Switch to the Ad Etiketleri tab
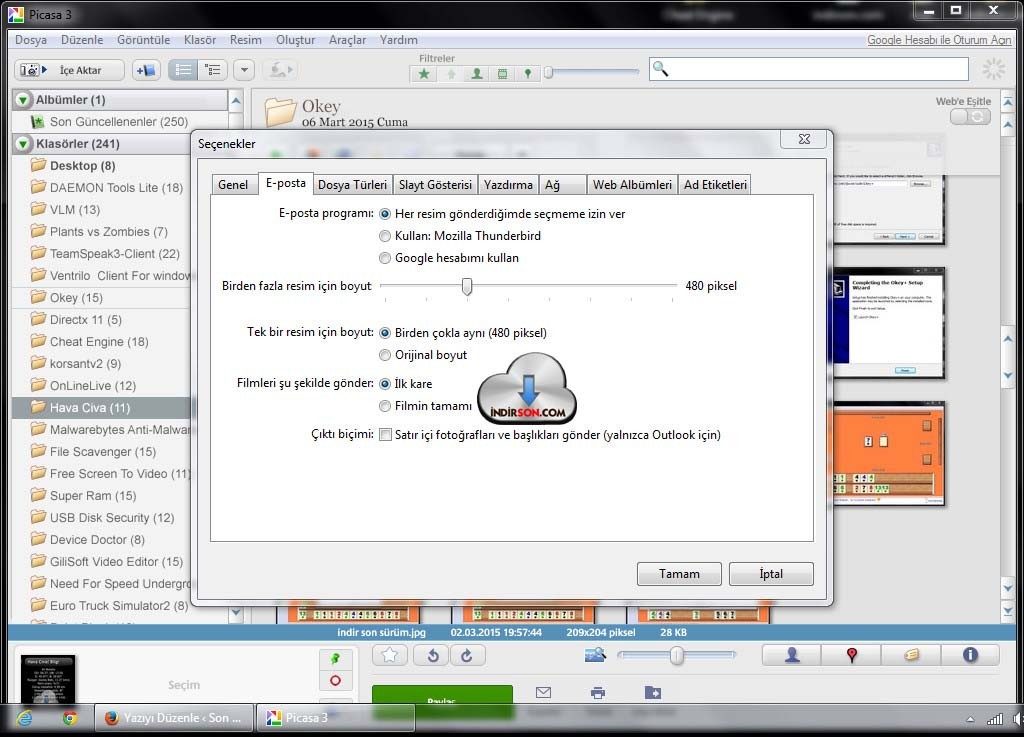 [x=714, y=185]
